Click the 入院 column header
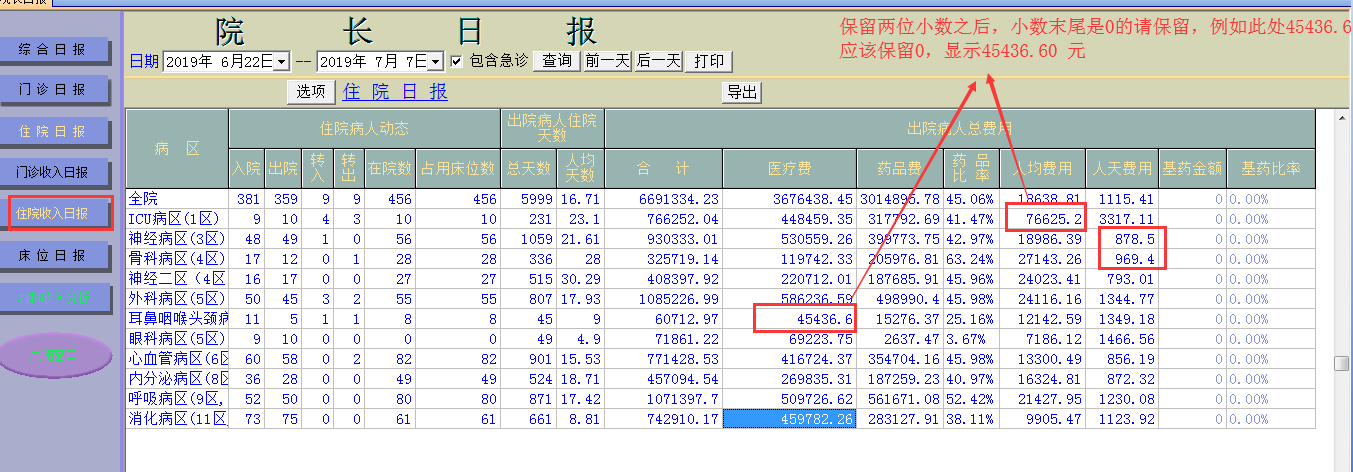1353x472 pixels. [x=246, y=168]
